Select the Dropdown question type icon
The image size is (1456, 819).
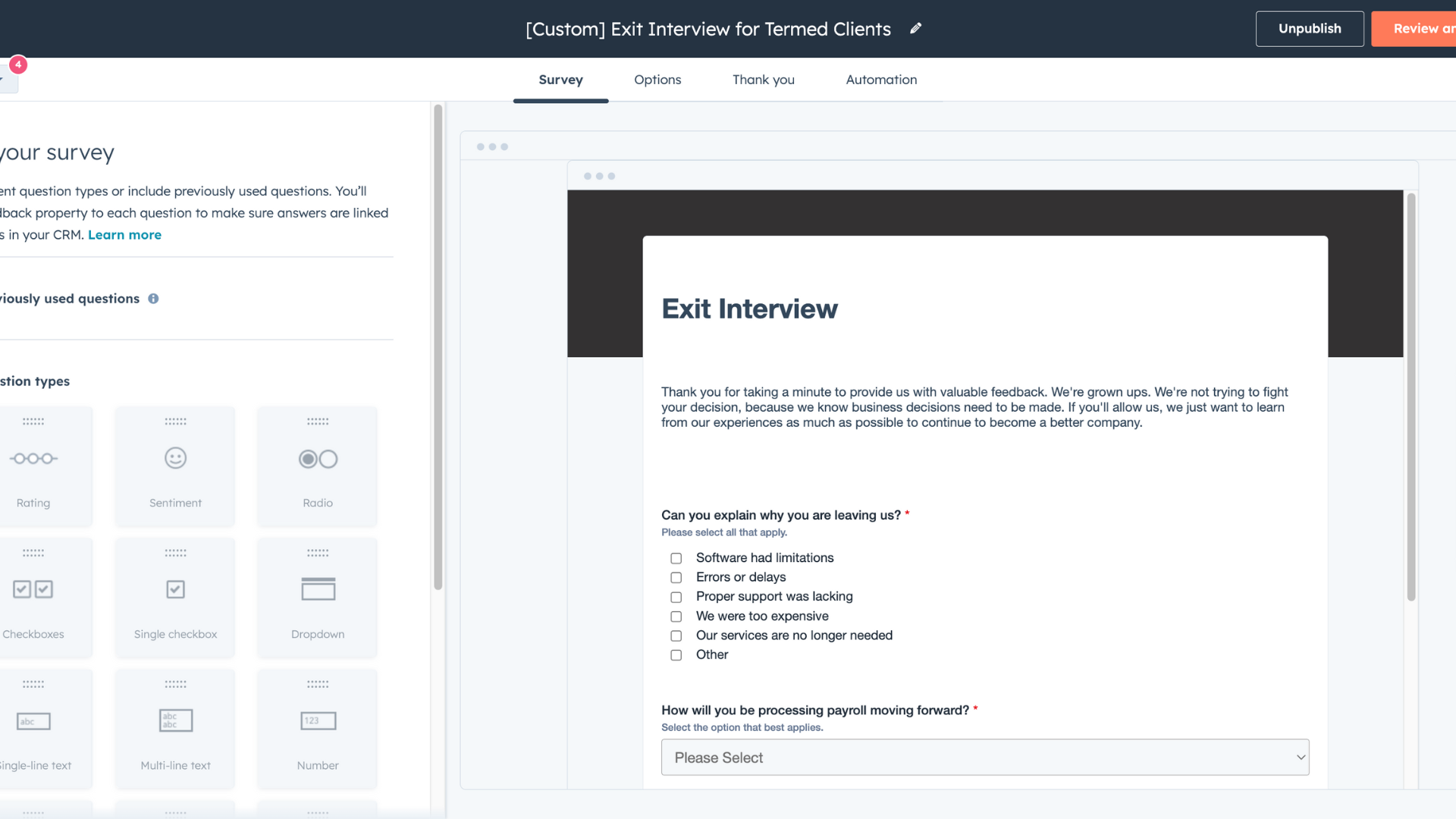coord(318,590)
